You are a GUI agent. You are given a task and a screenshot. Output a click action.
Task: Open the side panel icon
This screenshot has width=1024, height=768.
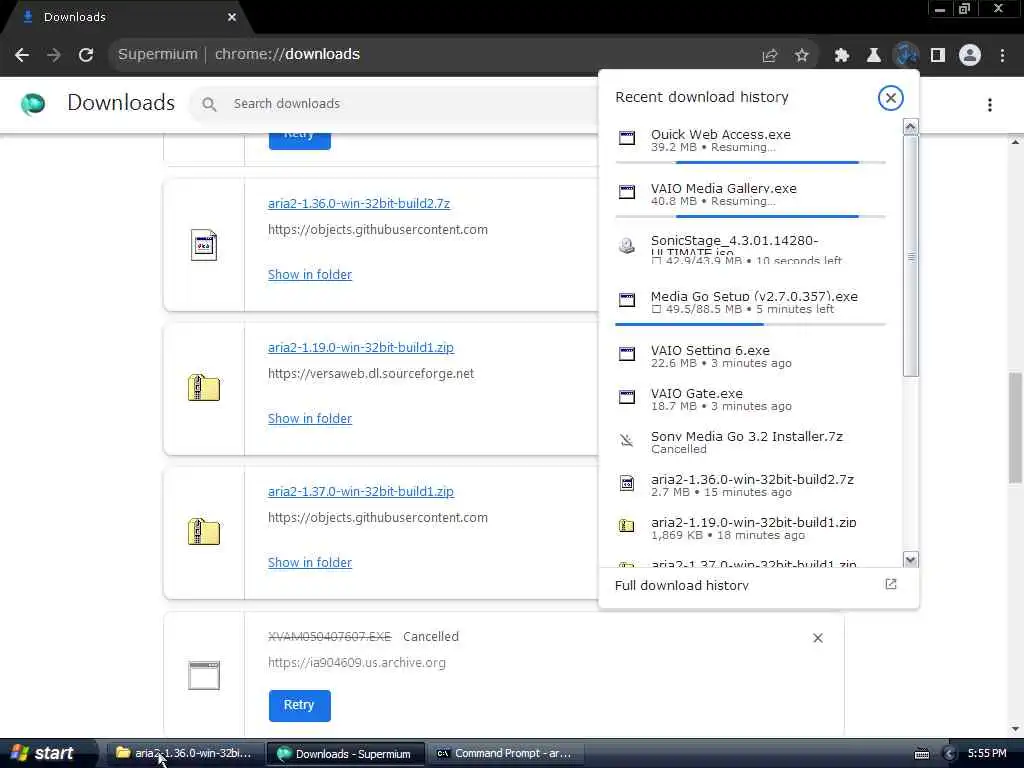(938, 56)
